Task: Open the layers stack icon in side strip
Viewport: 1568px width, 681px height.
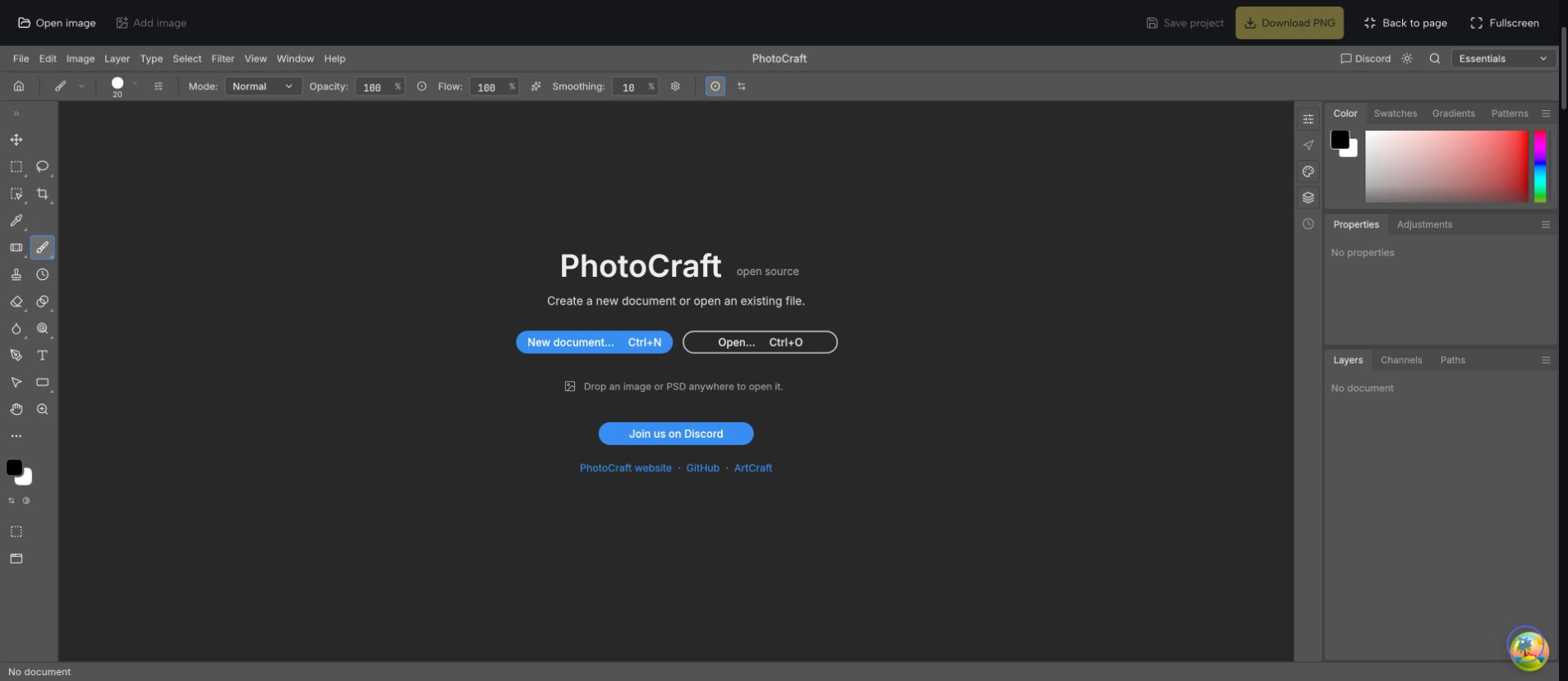Action: point(1308,197)
